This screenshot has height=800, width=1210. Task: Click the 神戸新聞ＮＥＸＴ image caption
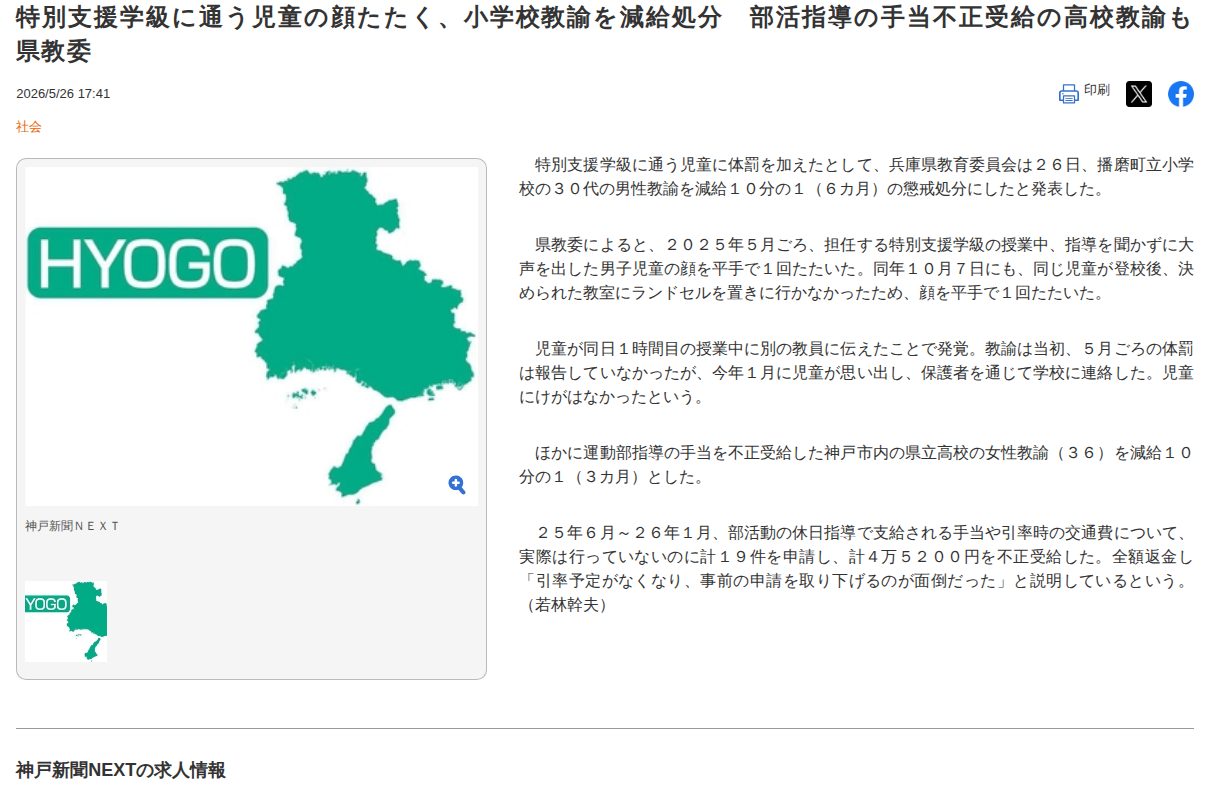coord(72,526)
